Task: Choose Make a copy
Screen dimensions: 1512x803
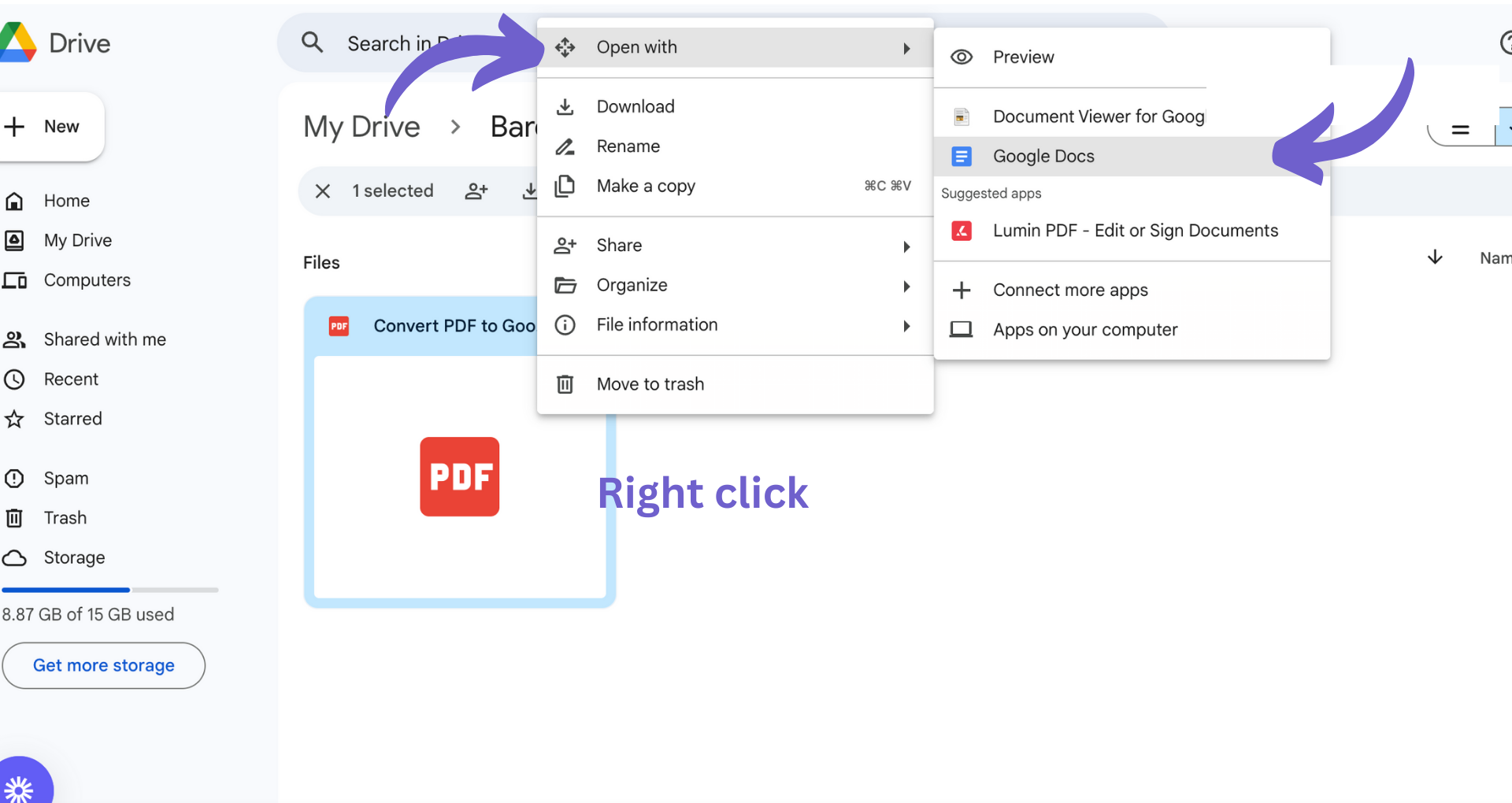Action: click(x=735, y=187)
